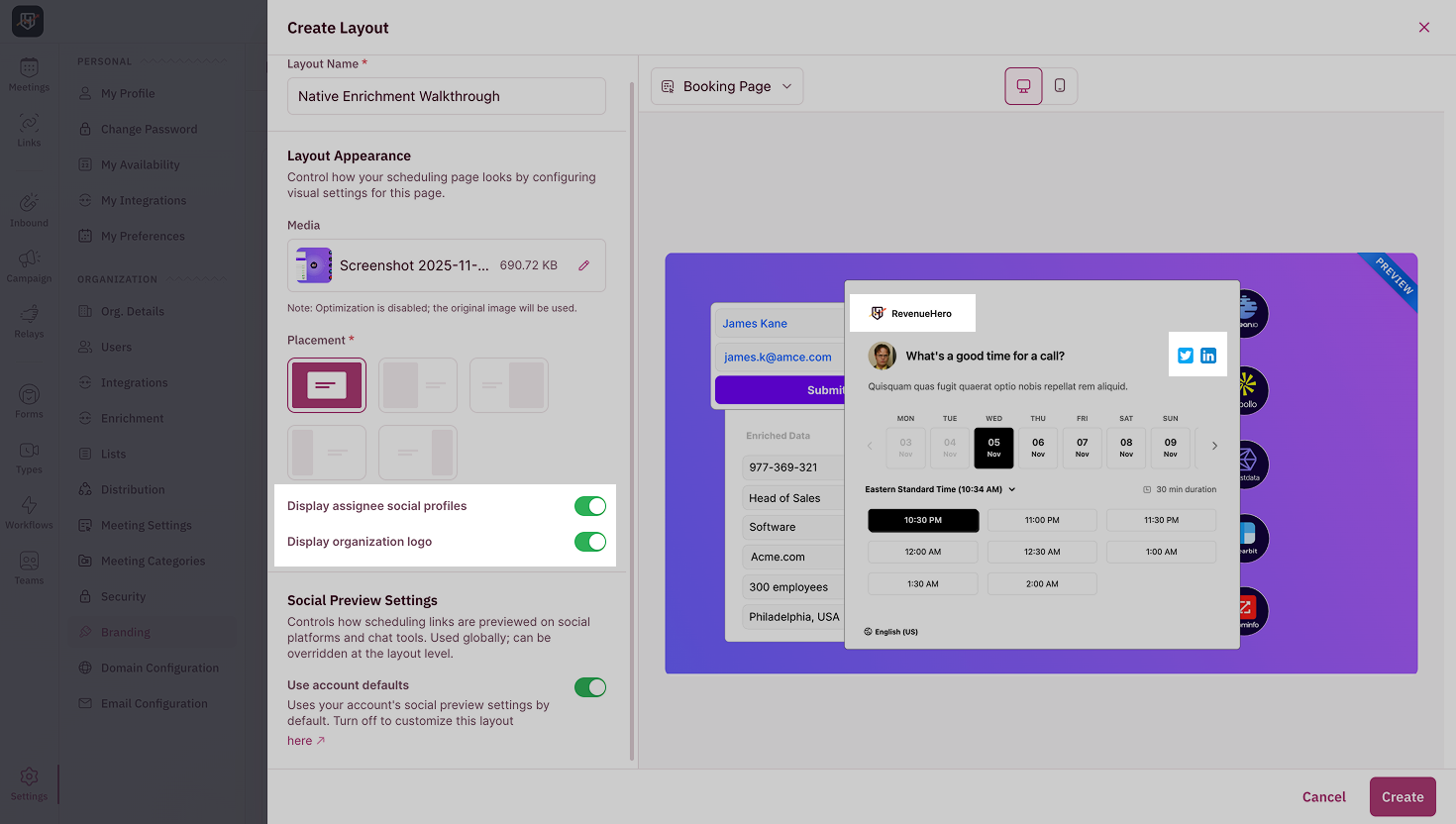Click the LinkedIn icon in the booking preview

click(x=1208, y=355)
